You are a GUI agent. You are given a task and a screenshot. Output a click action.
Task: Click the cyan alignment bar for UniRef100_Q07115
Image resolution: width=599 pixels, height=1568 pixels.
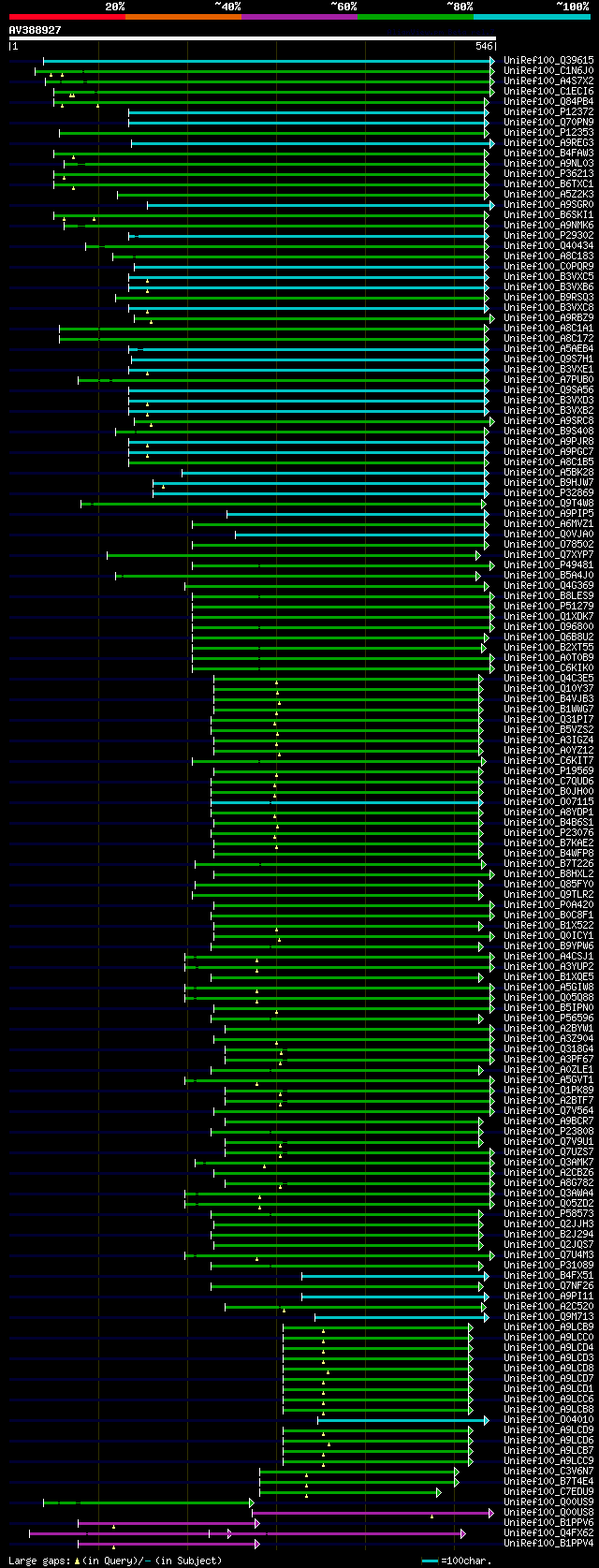pos(346,801)
